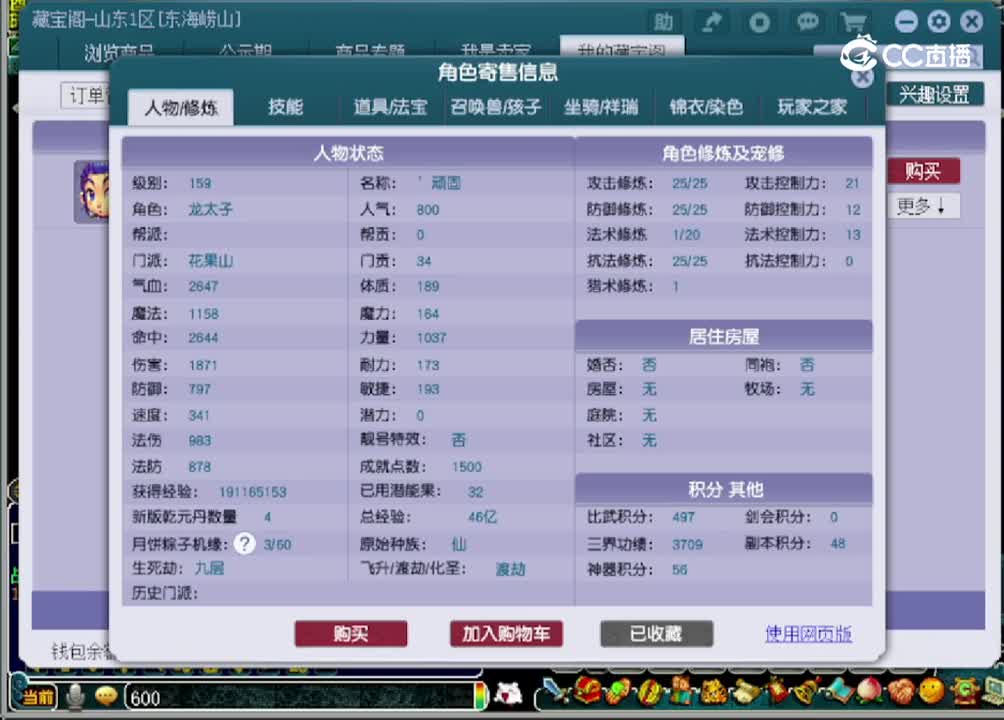Open 使用网页版 link

coord(807,634)
